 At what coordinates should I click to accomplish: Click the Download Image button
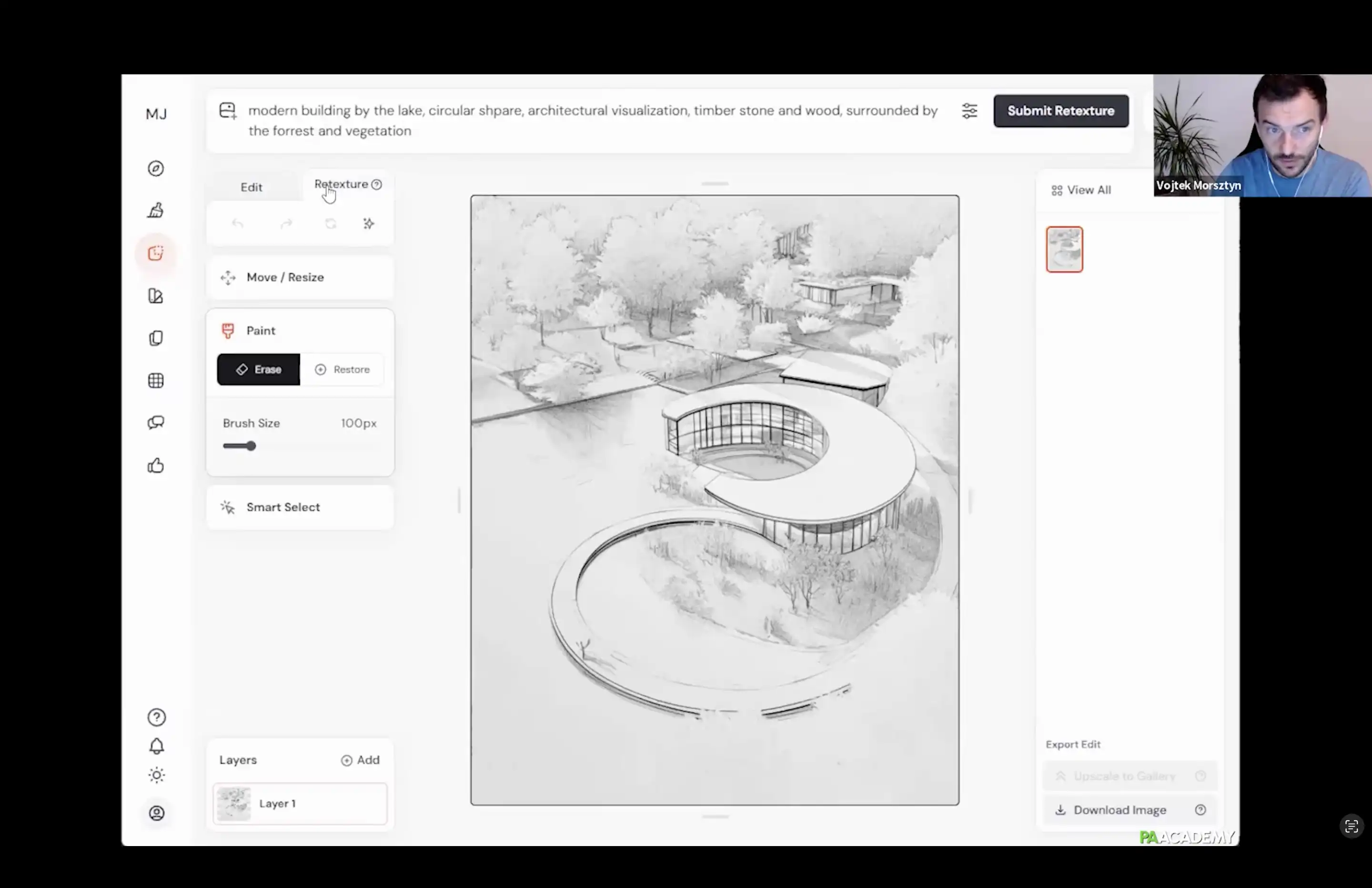1119,810
